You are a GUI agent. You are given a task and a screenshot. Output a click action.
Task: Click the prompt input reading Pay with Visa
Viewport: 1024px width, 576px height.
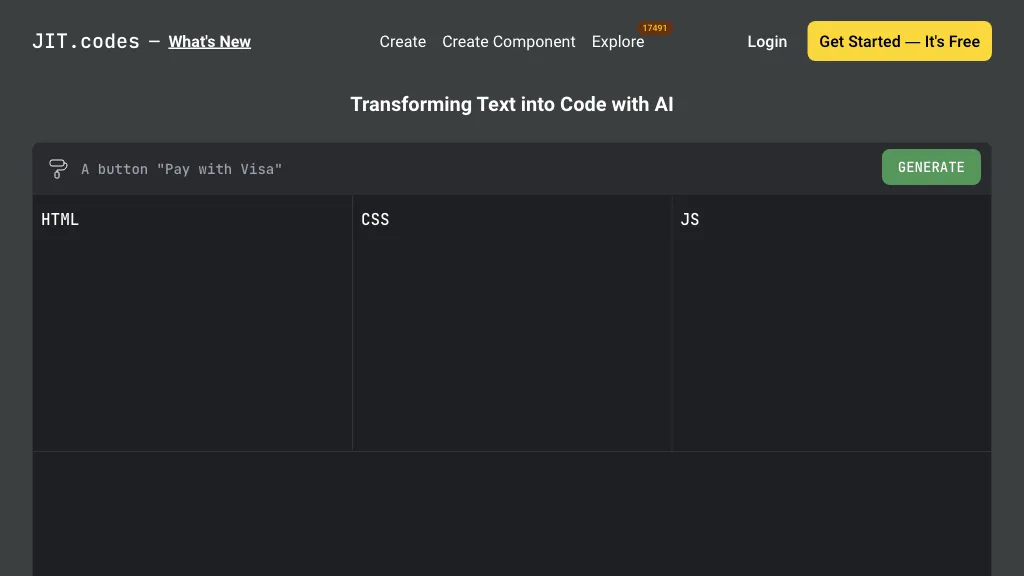[182, 168]
